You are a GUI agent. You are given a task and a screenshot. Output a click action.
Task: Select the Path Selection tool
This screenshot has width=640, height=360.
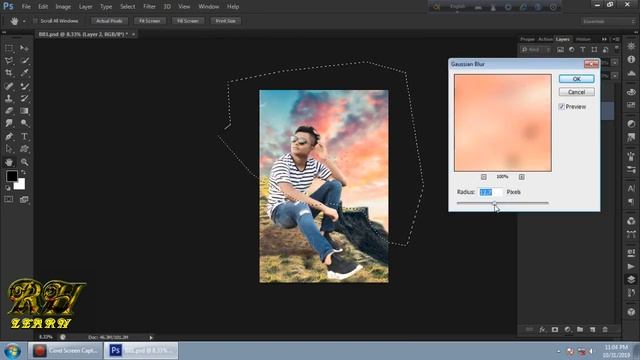9,149
